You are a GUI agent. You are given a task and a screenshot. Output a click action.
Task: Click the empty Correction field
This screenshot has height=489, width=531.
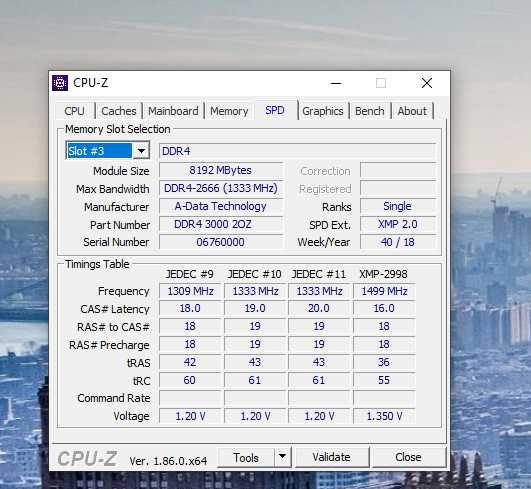tap(398, 170)
